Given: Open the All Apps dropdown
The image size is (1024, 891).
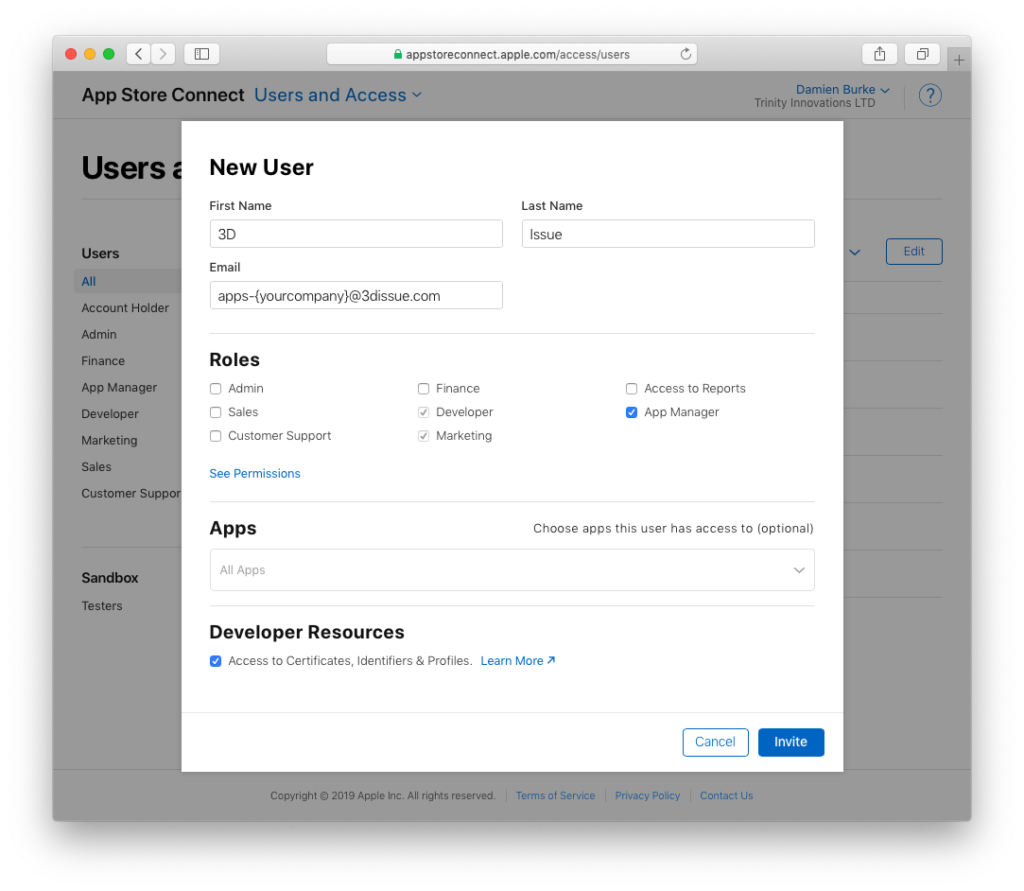Looking at the screenshot, I should click(512, 570).
